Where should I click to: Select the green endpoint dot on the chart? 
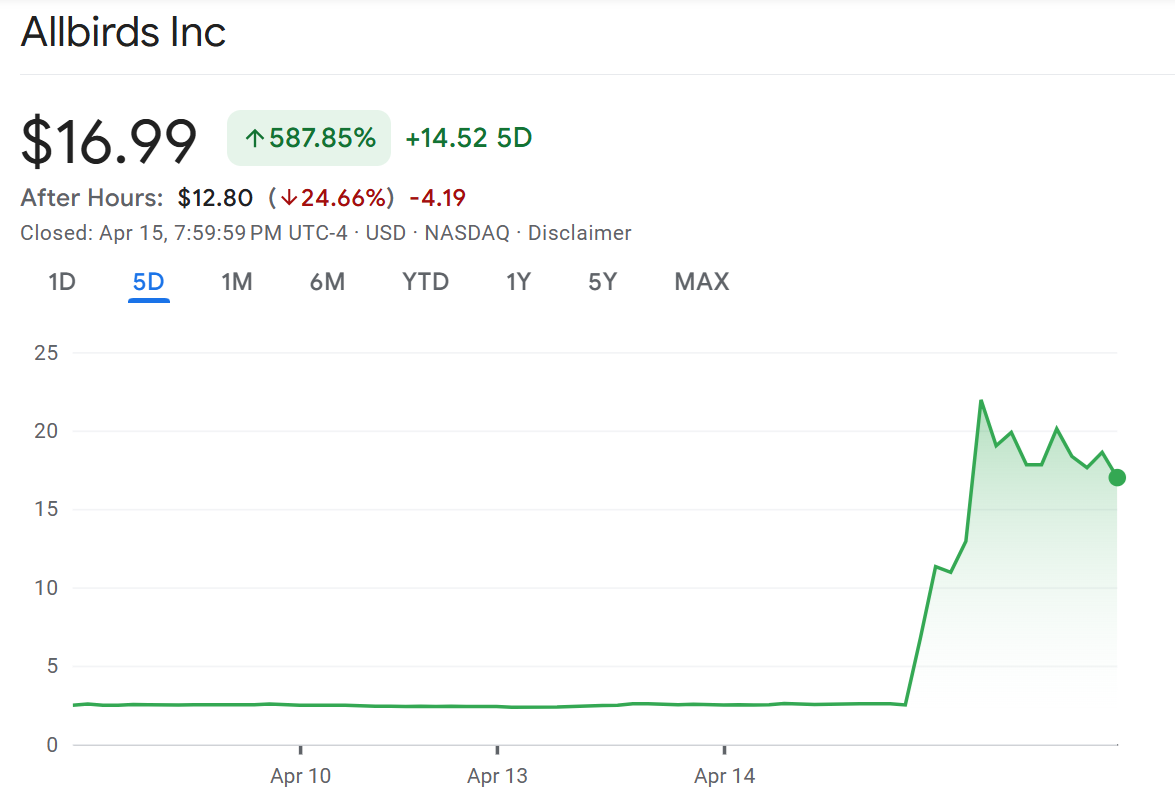[1116, 478]
